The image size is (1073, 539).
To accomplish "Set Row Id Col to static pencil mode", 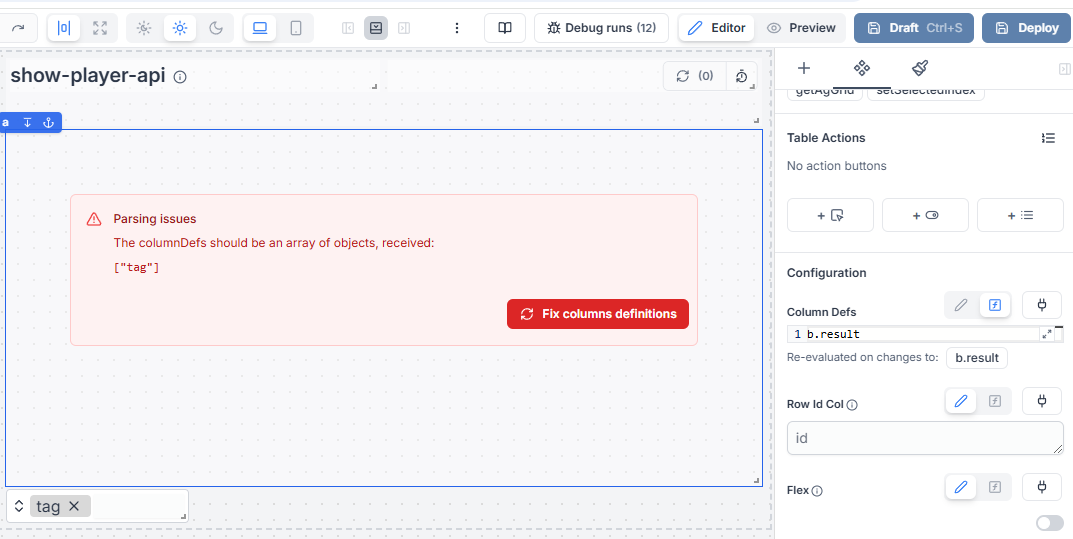I will pos(961,402).
